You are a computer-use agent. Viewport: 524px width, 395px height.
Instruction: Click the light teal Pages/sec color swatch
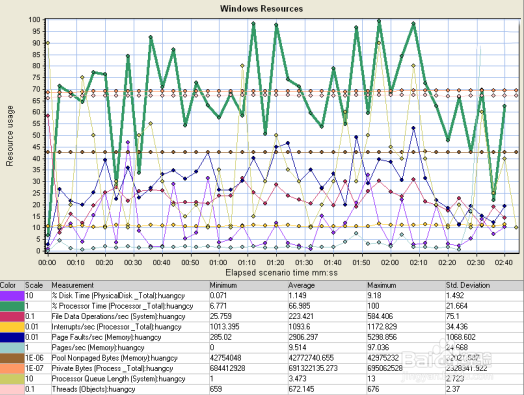[12, 348]
